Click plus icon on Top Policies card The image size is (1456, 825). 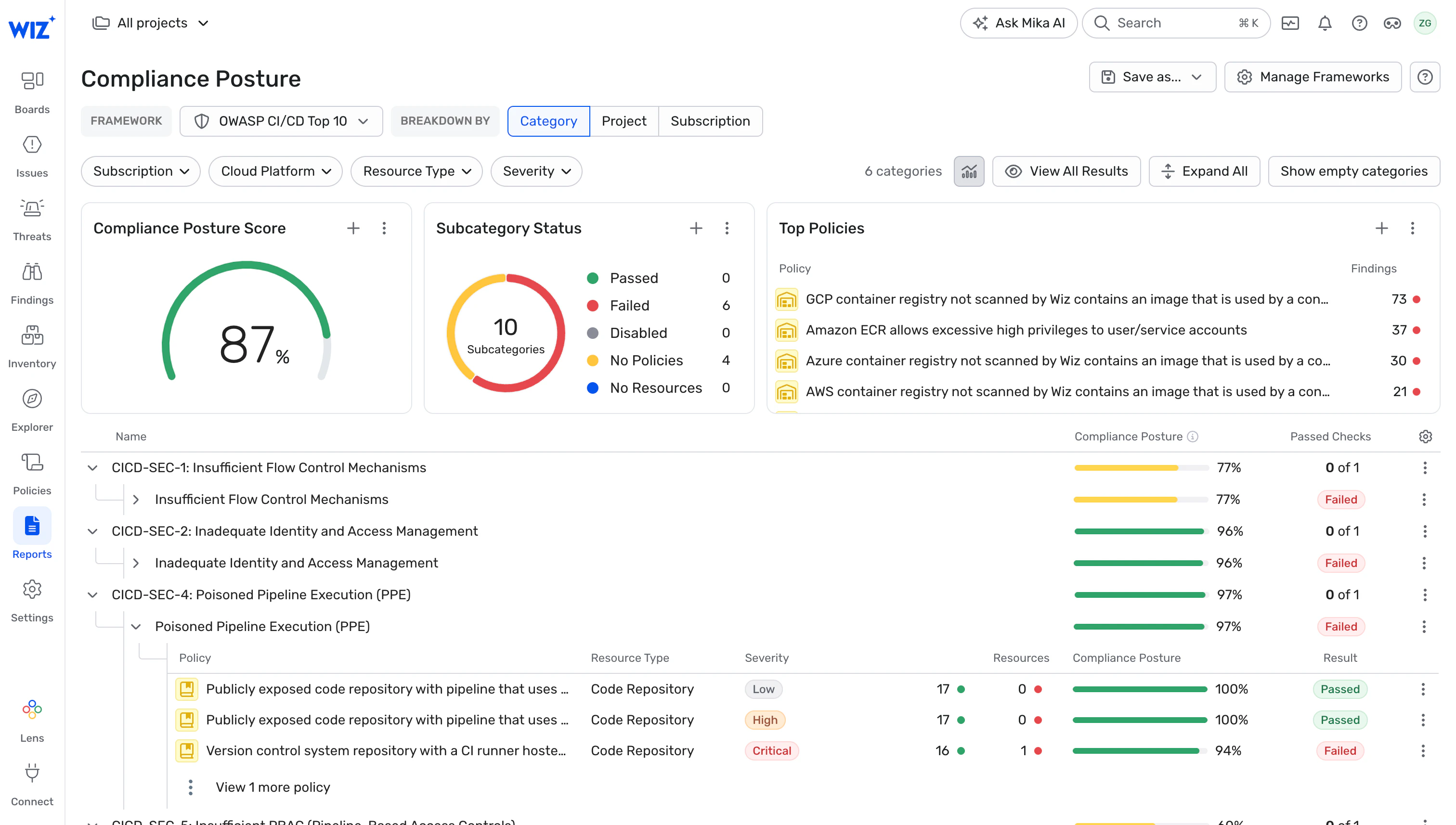(x=1382, y=228)
